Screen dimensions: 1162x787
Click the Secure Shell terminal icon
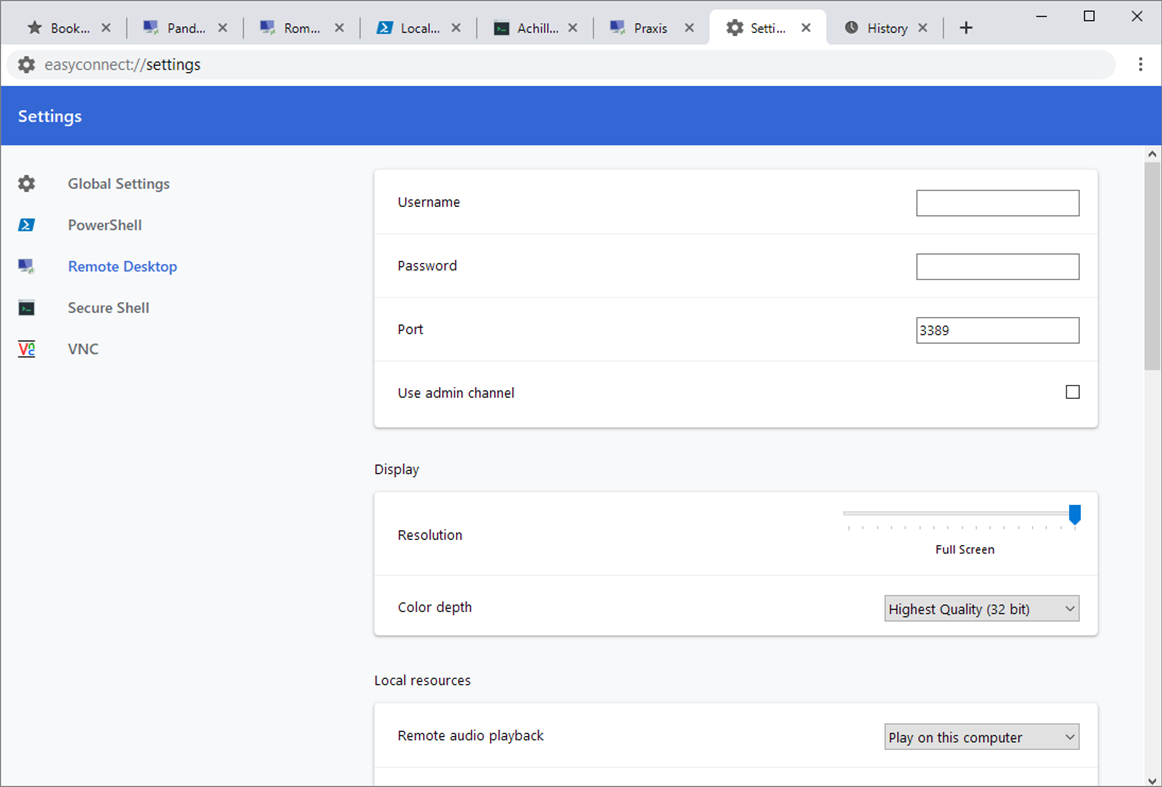click(x=27, y=308)
